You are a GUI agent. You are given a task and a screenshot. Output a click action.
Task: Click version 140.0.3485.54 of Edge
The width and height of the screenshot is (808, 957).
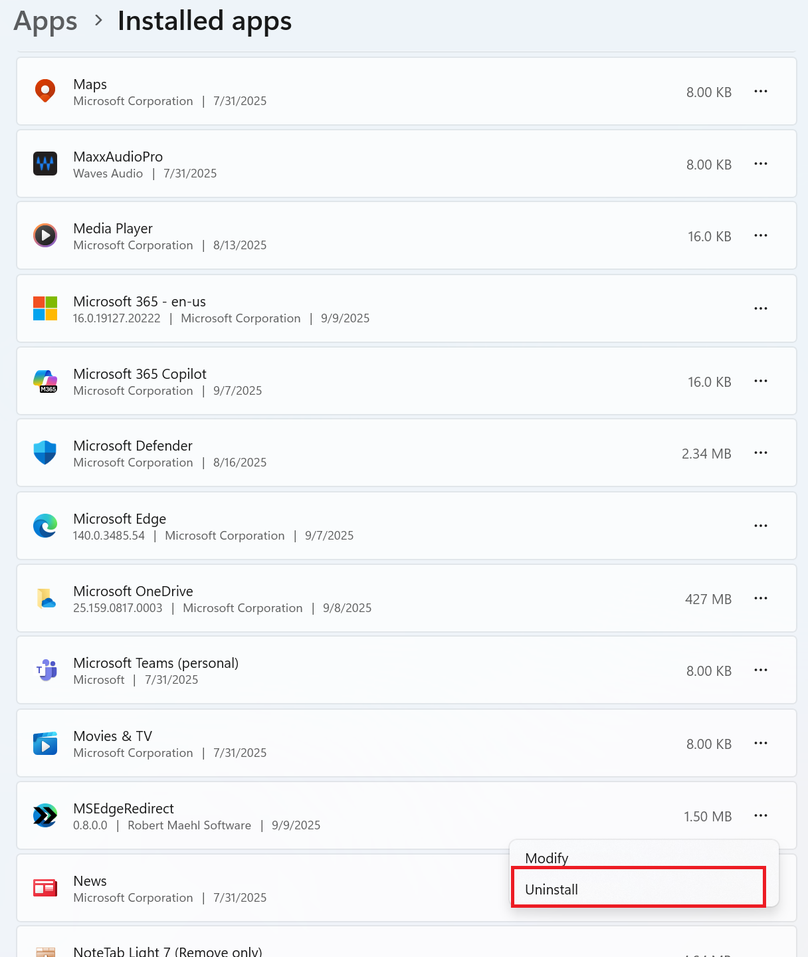pos(109,535)
